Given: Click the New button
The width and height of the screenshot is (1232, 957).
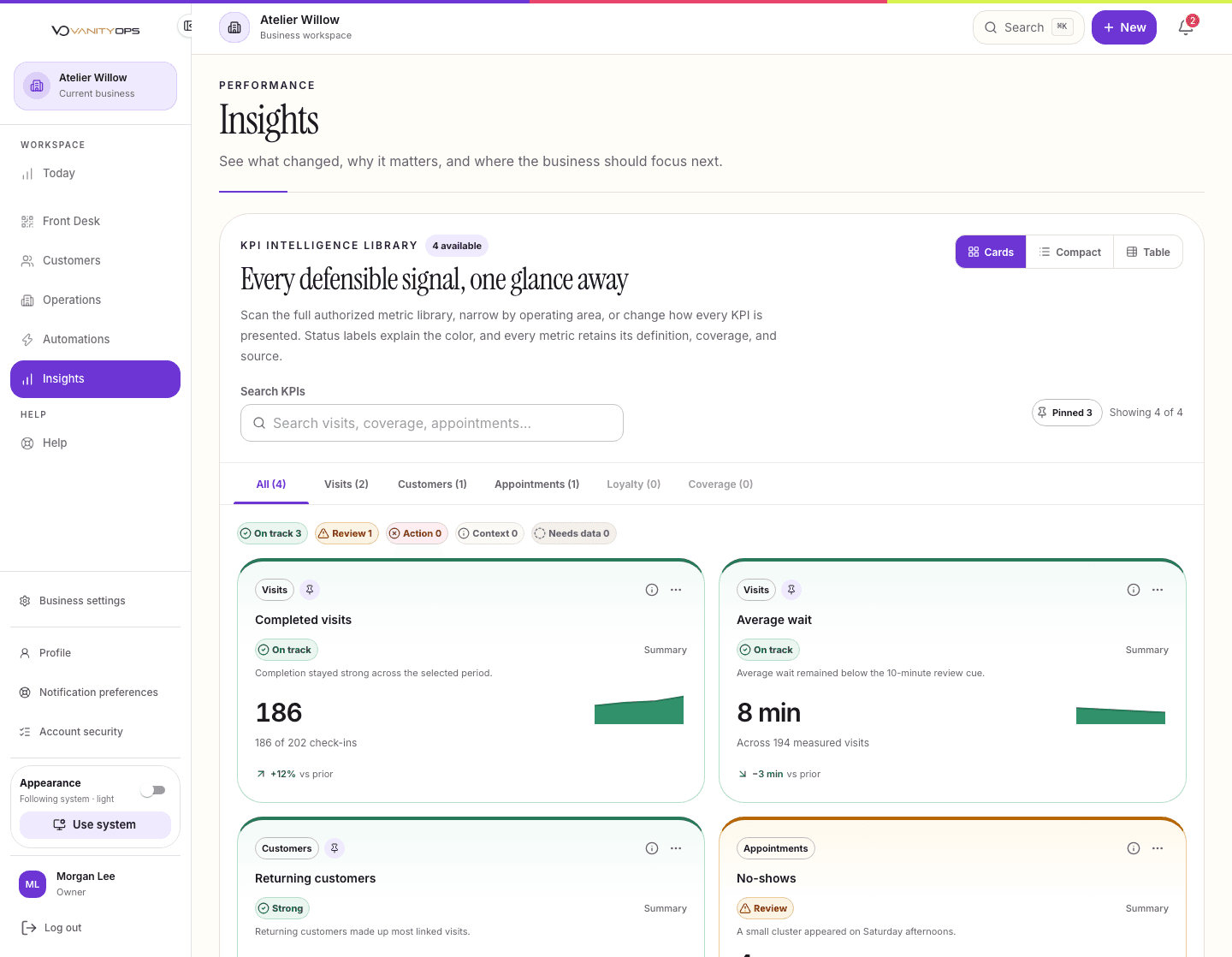Looking at the screenshot, I should tap(1124, 27).
